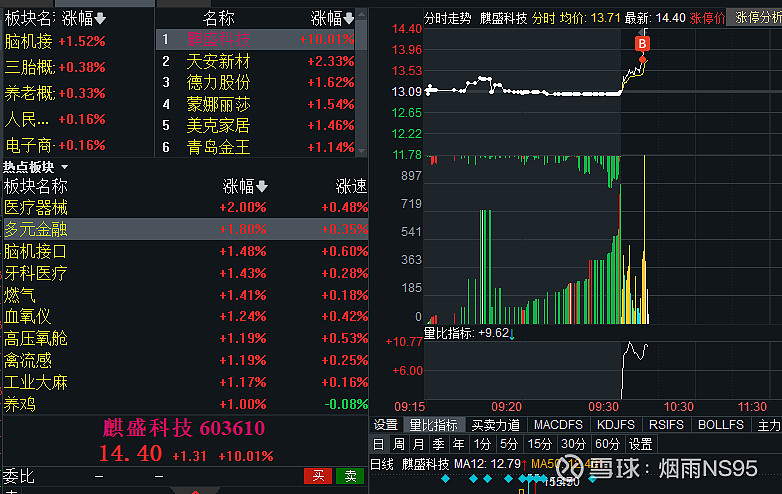Viewport: 782px width, 494px height.
Task: Switch to the MACDFS indicator tab
Action: tap(558, 425)
